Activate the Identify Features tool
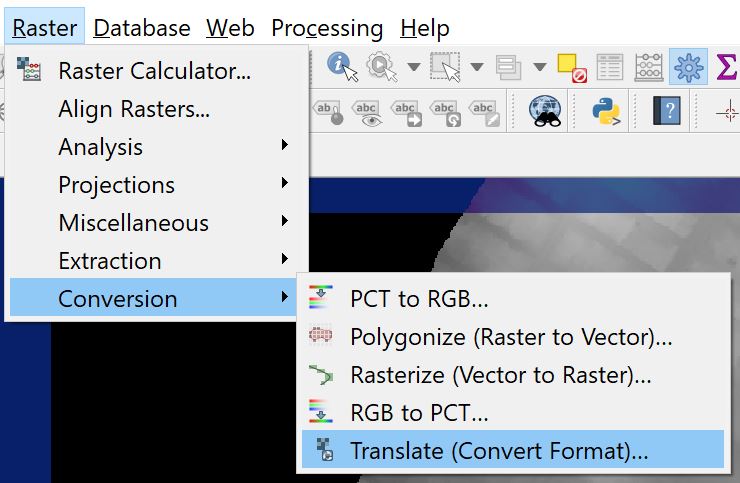 click(x=342, y=67)
